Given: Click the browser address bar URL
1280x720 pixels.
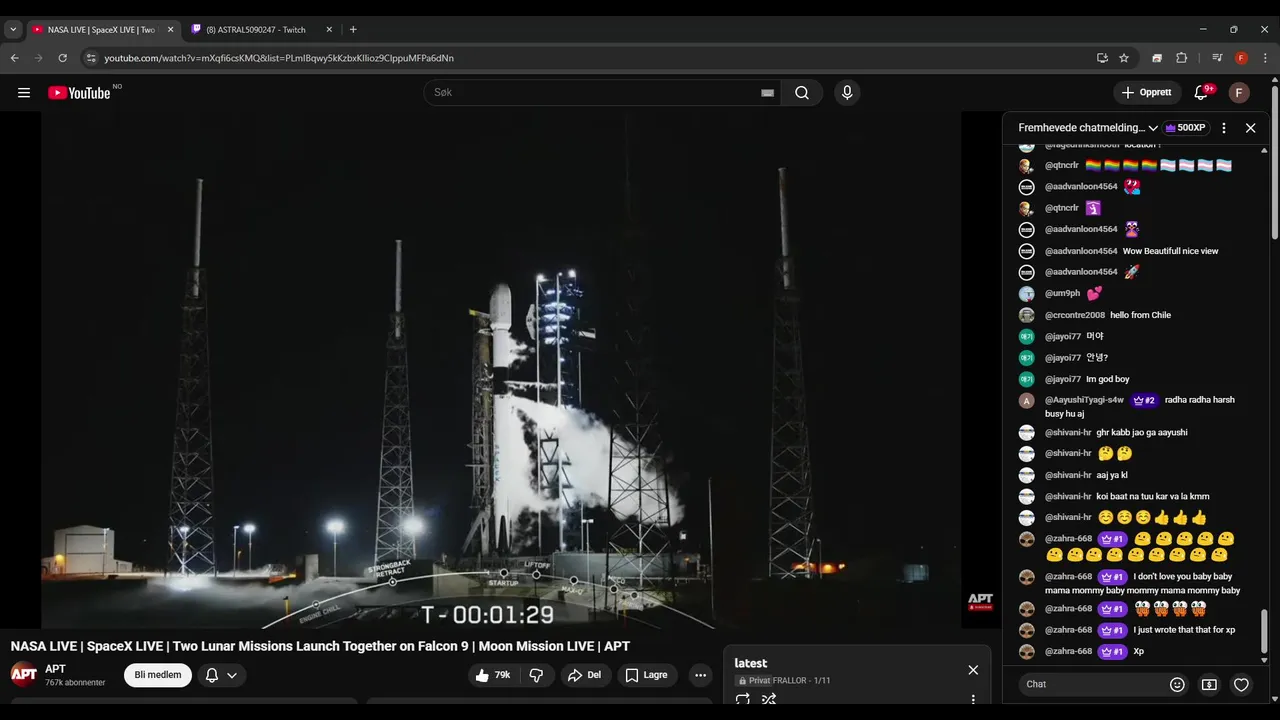Looking at the screenshot, I should [279, 58].
